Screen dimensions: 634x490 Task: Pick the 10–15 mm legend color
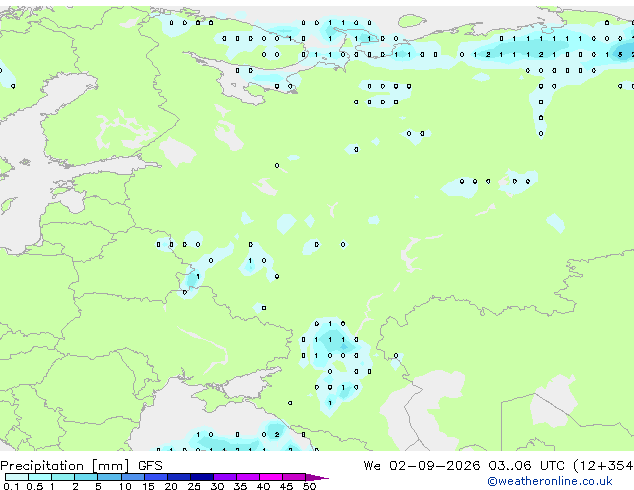point(133,477)
